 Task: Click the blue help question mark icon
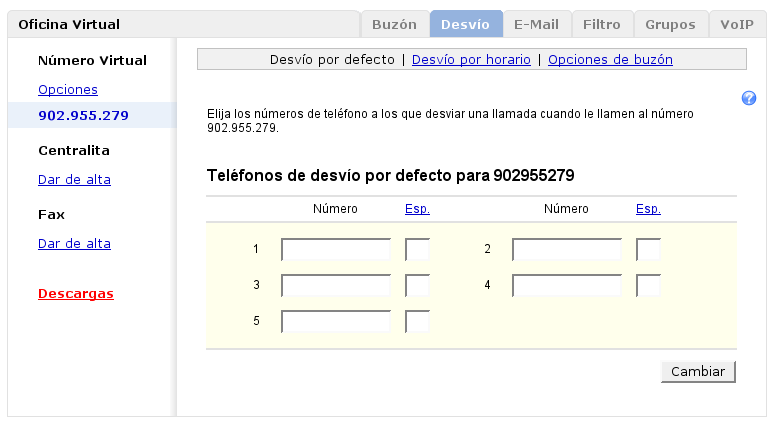tap(748, 98)
